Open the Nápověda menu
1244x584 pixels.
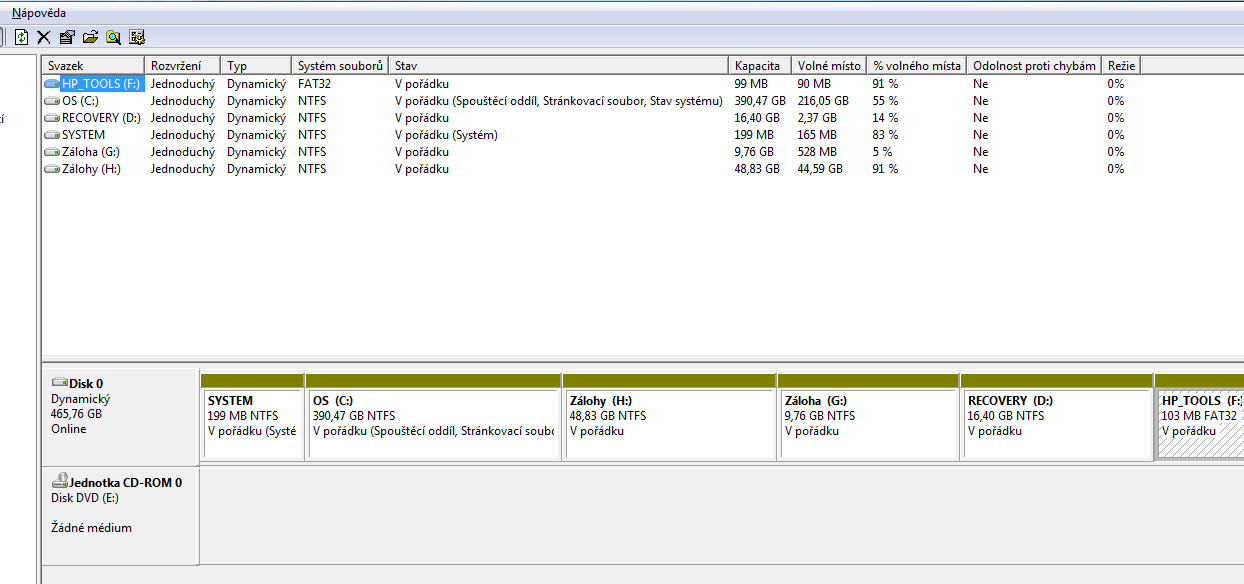tap(38, 13)
